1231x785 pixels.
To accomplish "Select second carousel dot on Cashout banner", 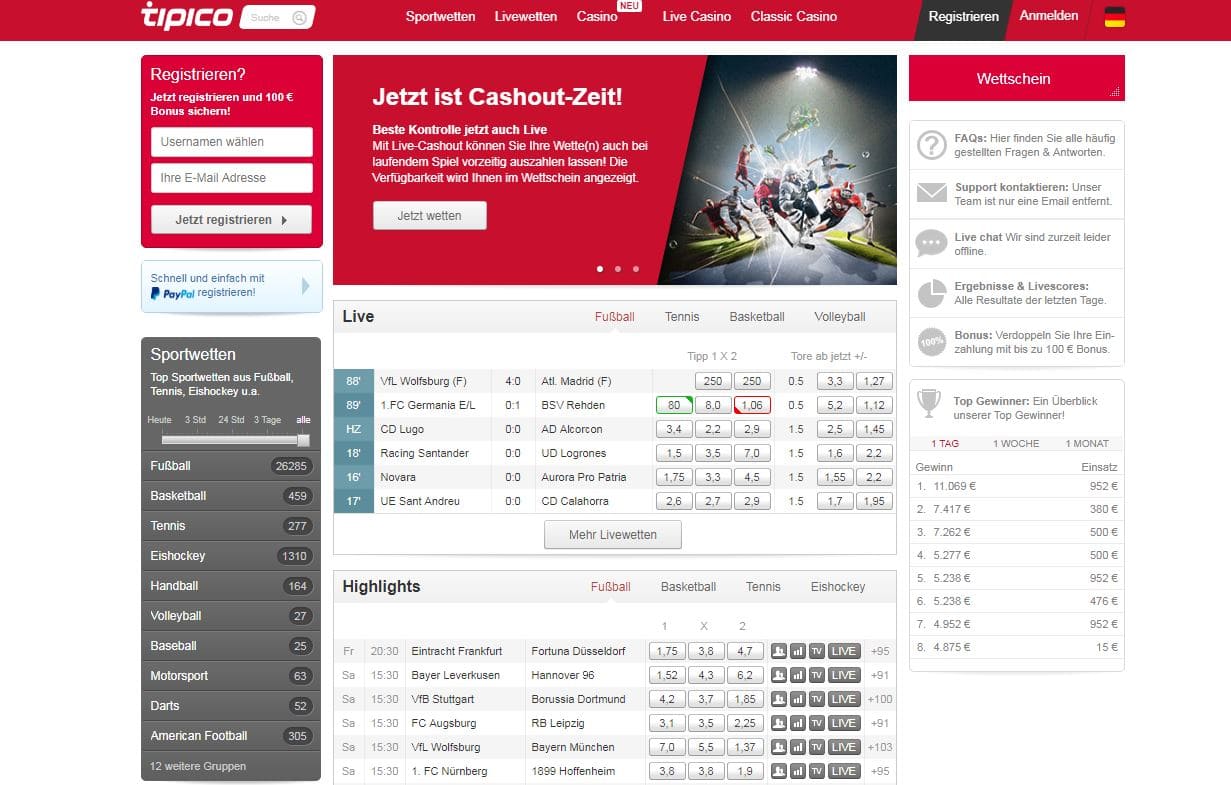I will [x=618, y=268].
